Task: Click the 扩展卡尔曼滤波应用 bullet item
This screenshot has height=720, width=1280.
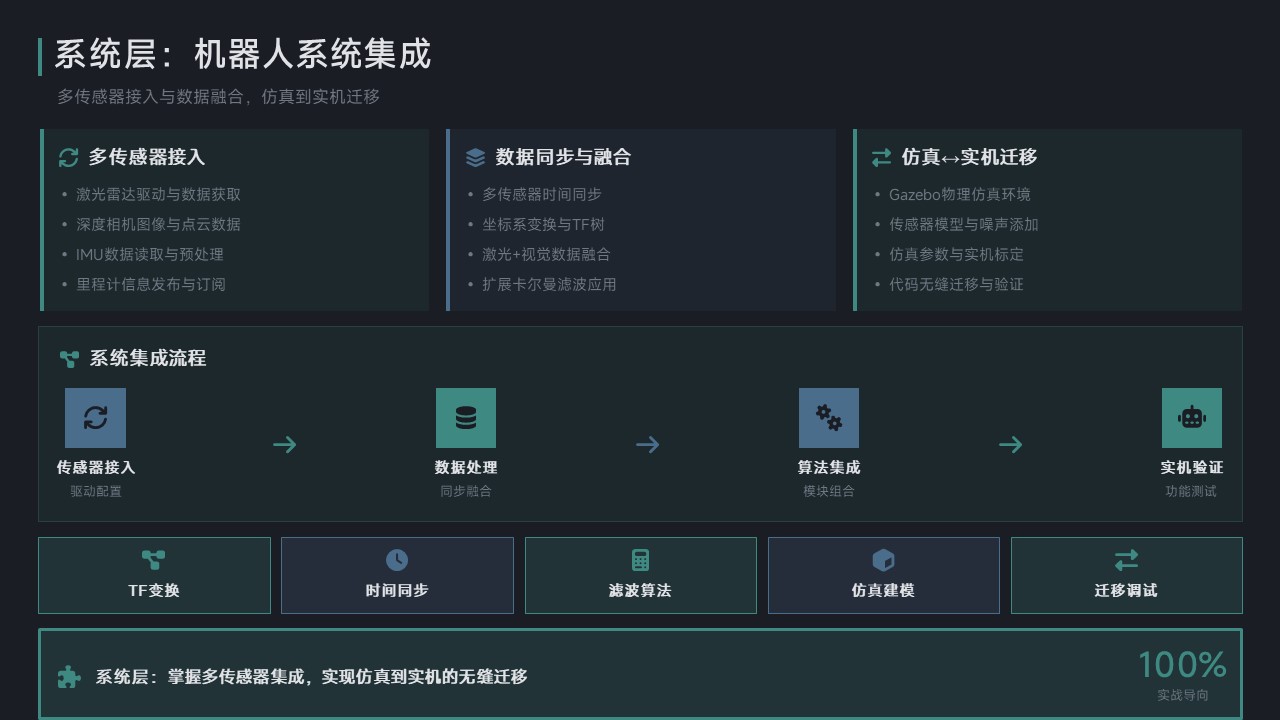Action: (549, 284)
